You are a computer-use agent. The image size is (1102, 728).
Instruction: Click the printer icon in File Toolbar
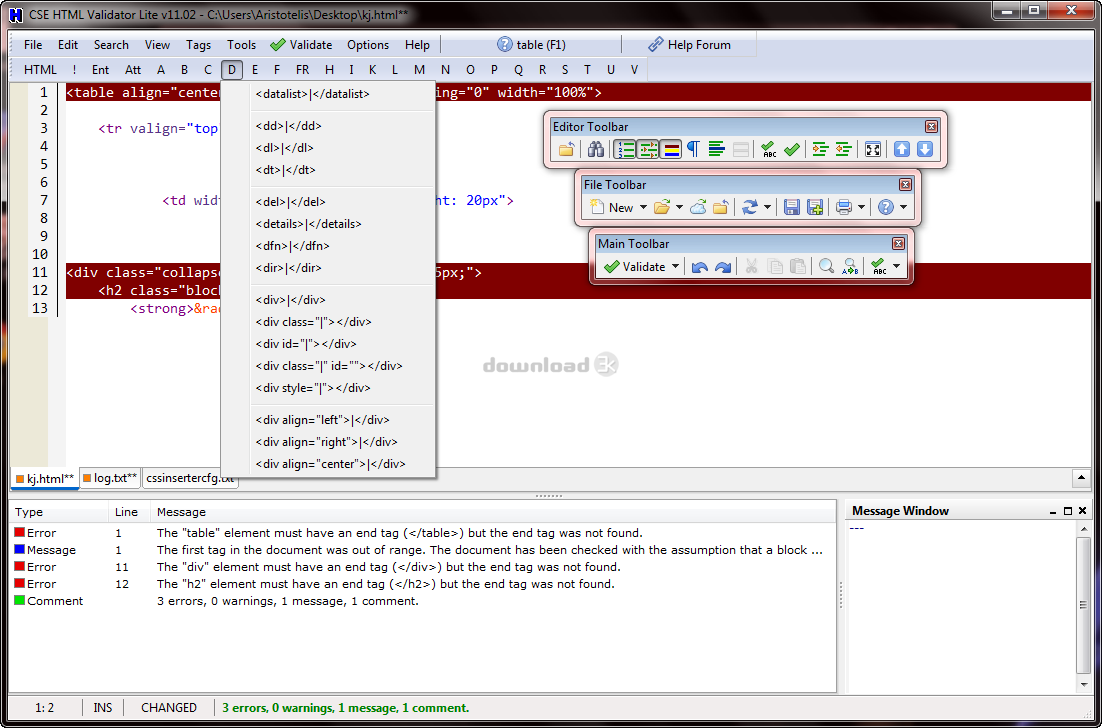click(844, 207)
